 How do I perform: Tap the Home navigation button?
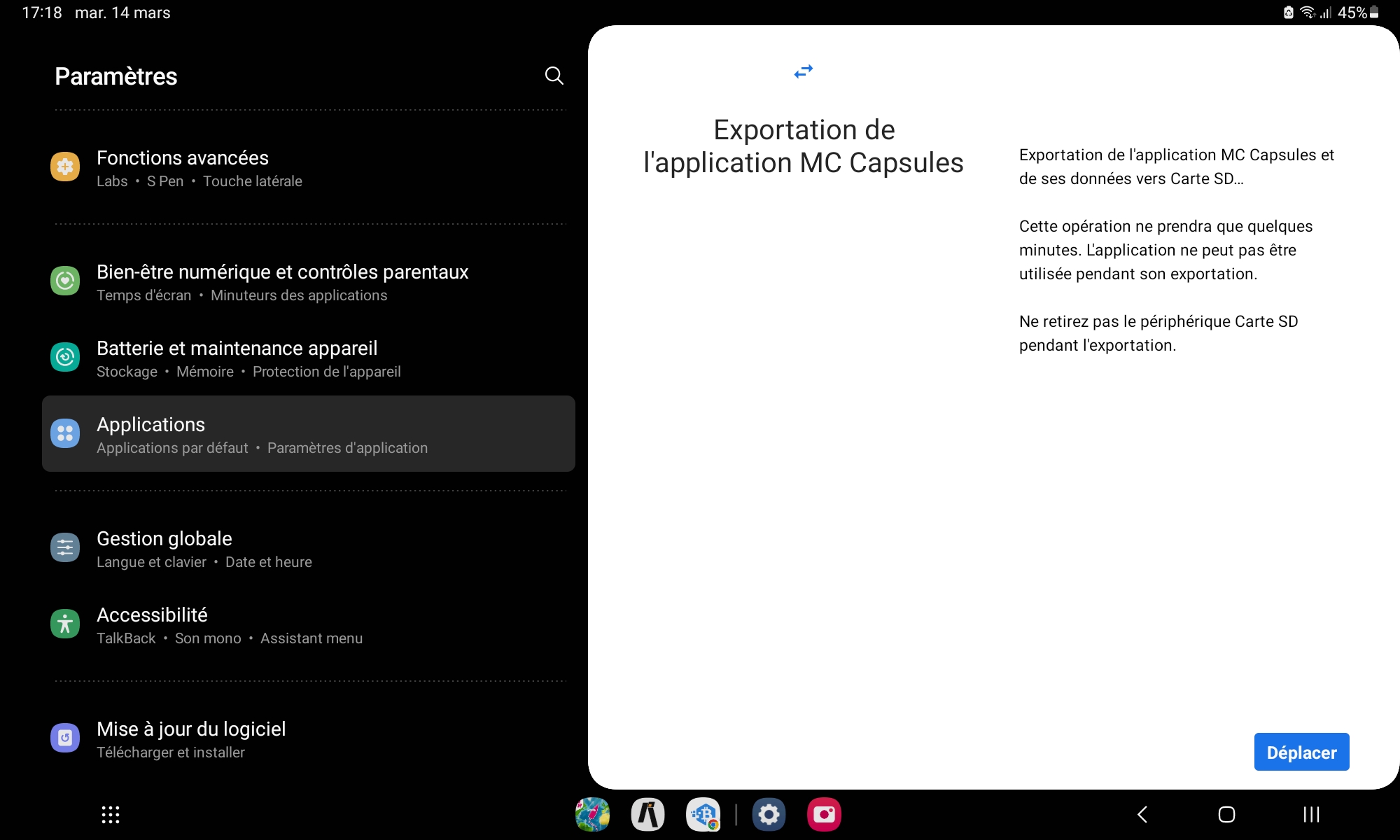click(x=1226, y=814)
